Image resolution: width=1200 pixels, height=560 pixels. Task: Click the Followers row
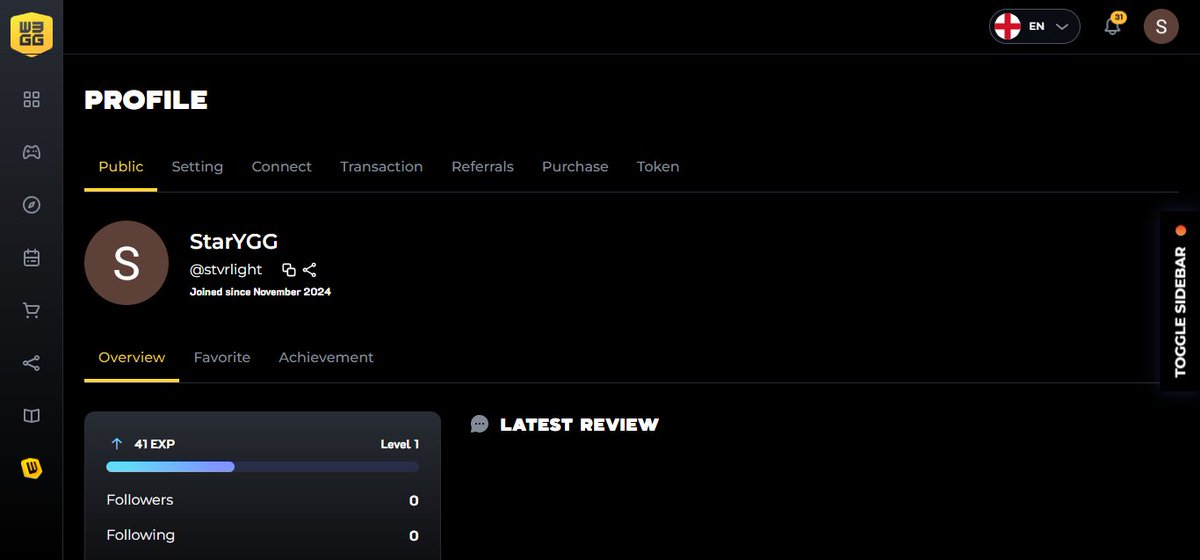tap(262, 500)
